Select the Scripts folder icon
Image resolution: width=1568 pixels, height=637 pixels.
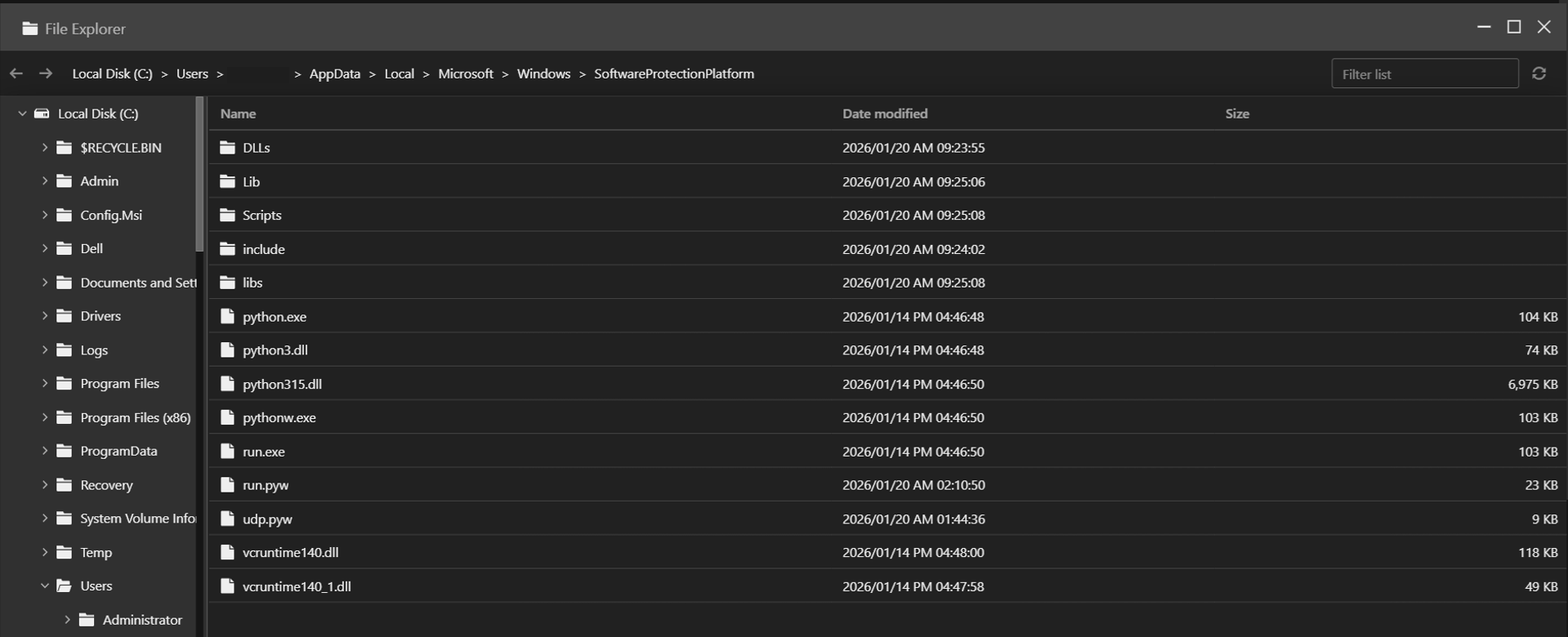[227, 216]
